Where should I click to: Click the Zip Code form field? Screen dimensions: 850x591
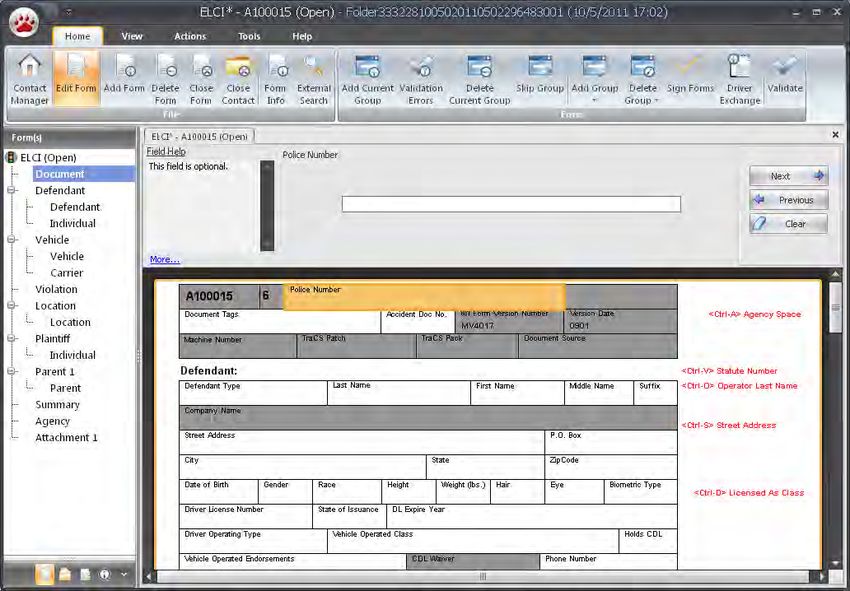coord(611,467)
